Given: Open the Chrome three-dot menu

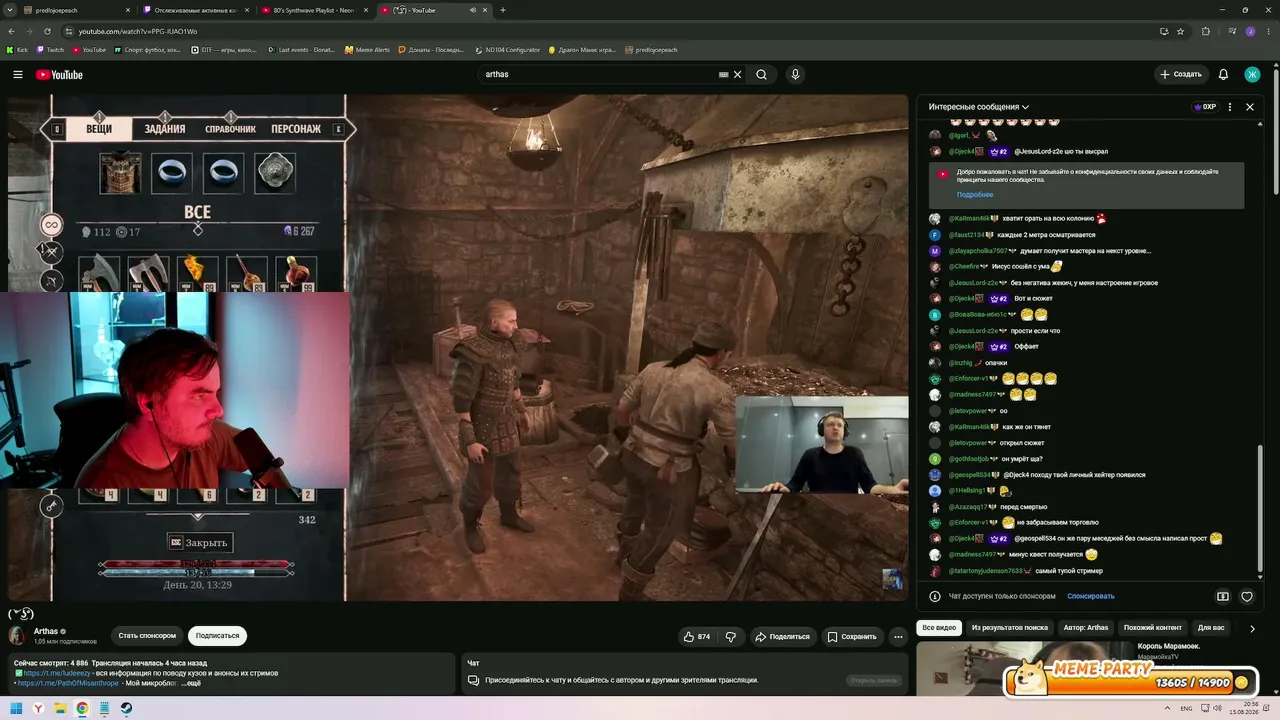Looking at the screenshot, I should pos(1269,31).
